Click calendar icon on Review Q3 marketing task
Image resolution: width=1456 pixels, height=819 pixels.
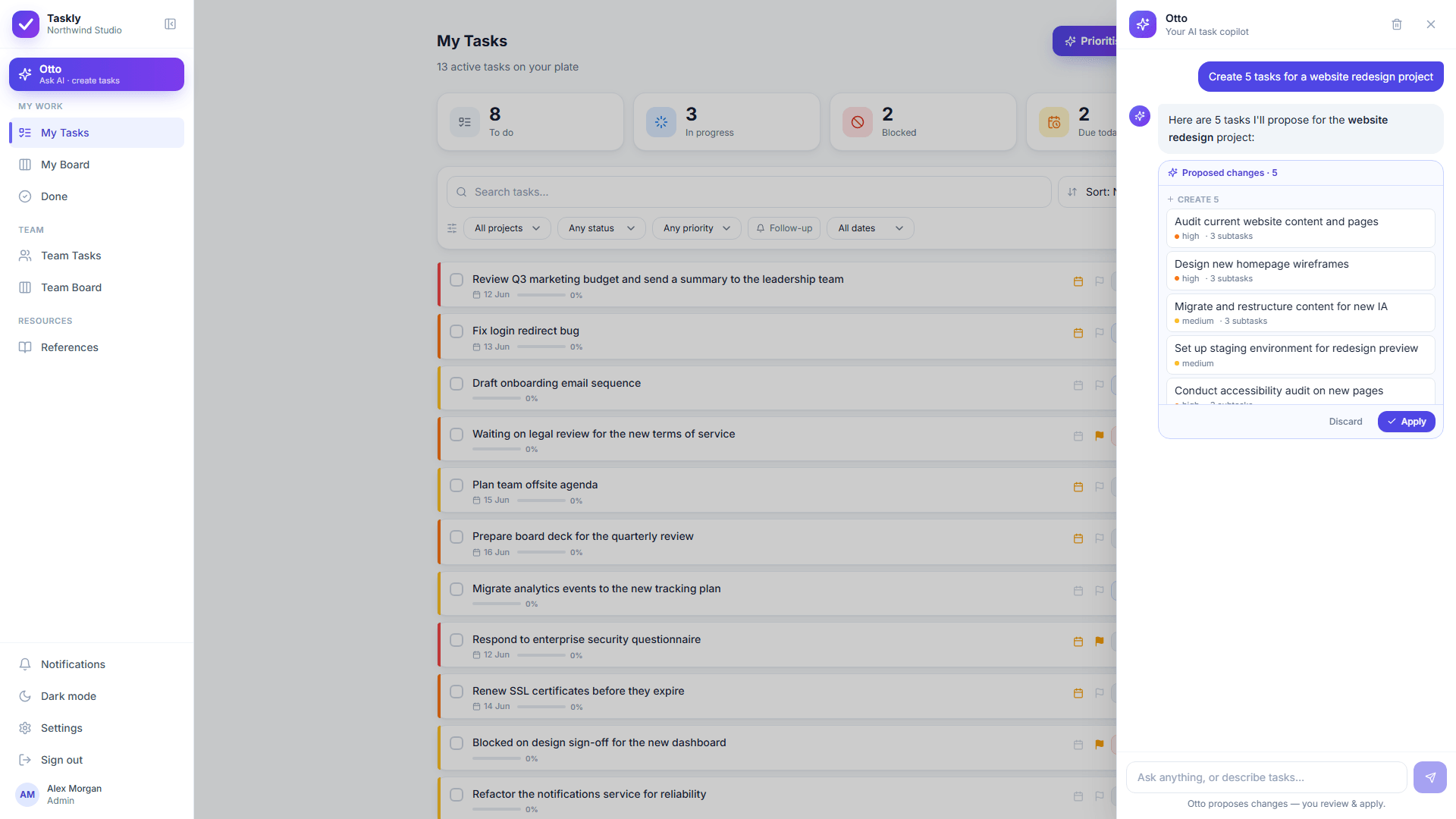click(1078, 281)
